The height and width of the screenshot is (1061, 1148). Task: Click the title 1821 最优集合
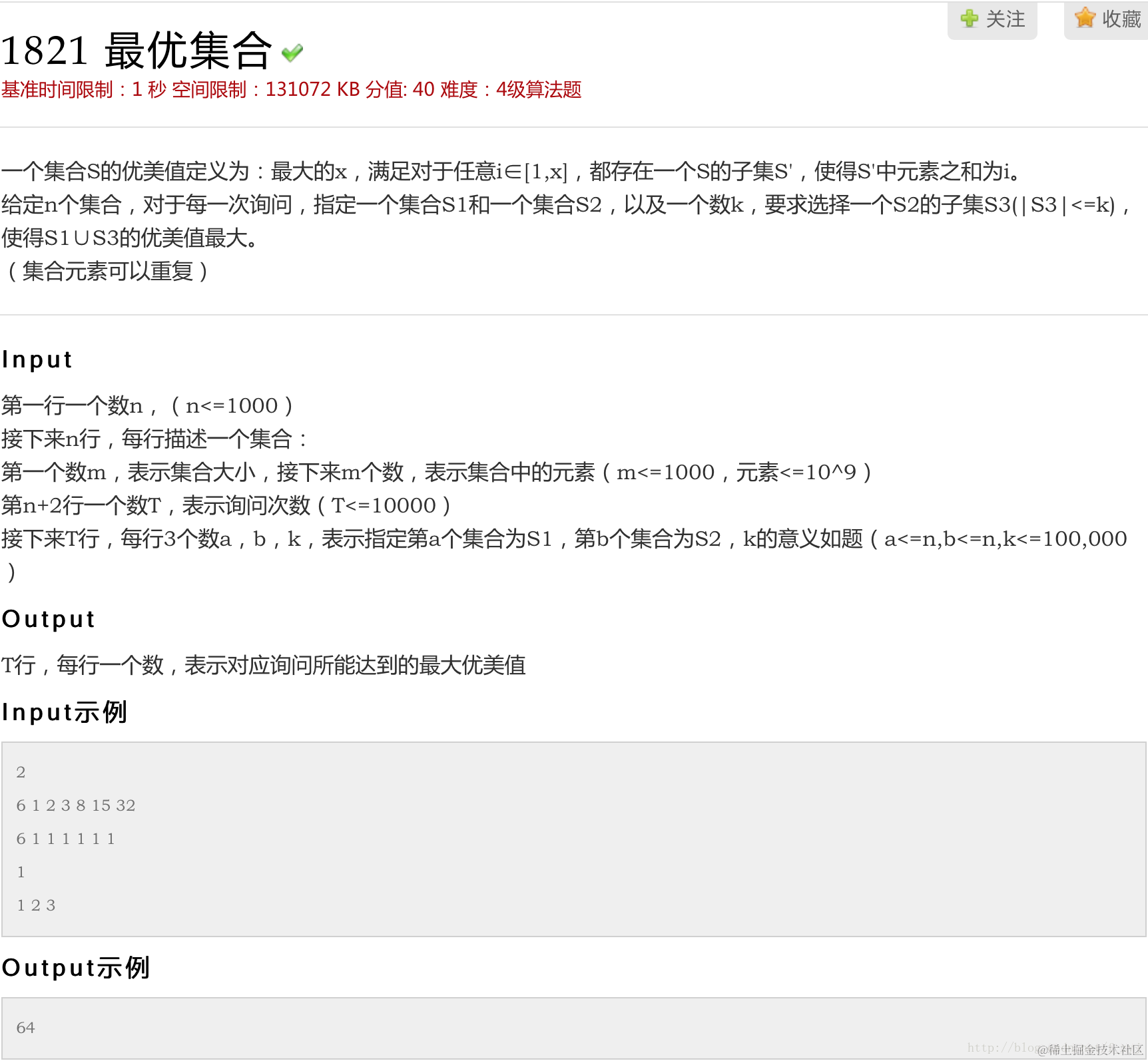click(x=137, y=51)
